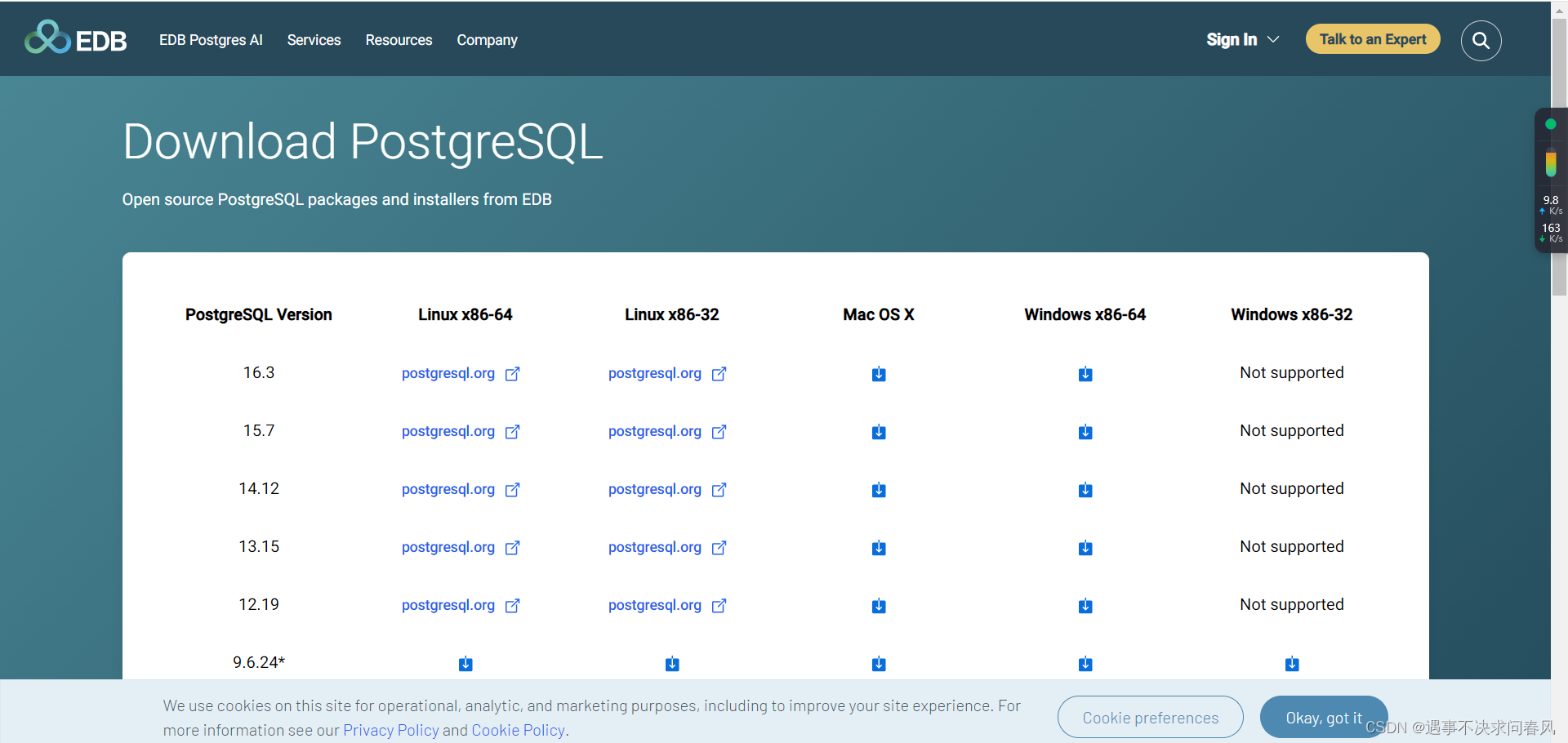Image resolution: width=1568 pixels, height=743 pixels.
Task: Download PostgreSQL 13.15 for Windows x86-64
Action: coord(1085,548)
